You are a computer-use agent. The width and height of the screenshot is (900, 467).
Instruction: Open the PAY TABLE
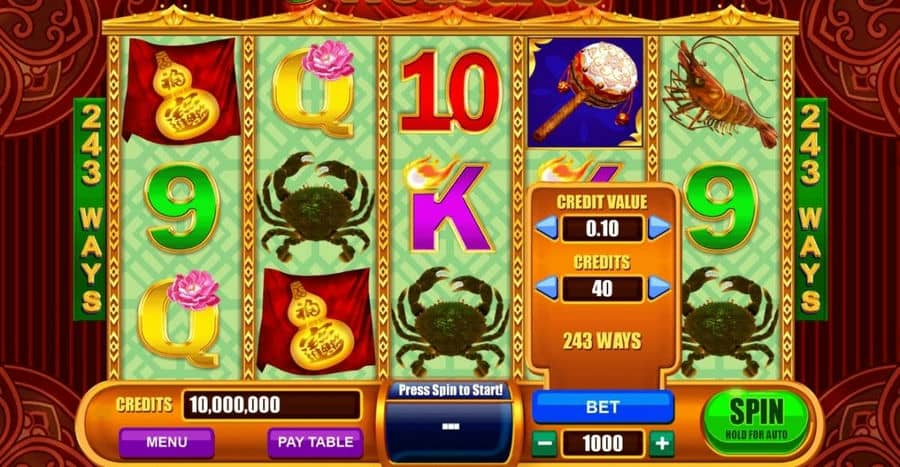point(315,442)
